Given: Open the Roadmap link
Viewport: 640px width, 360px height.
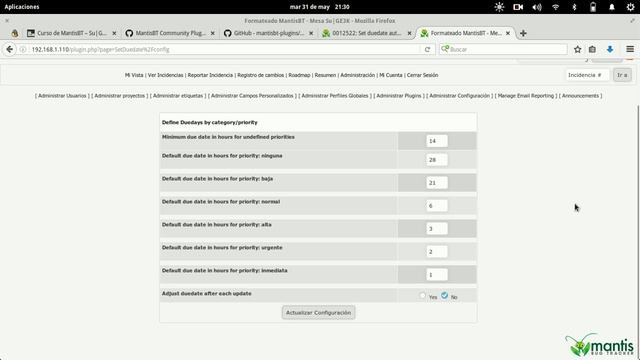Looking at the screenshot, I should pos(299,75).
